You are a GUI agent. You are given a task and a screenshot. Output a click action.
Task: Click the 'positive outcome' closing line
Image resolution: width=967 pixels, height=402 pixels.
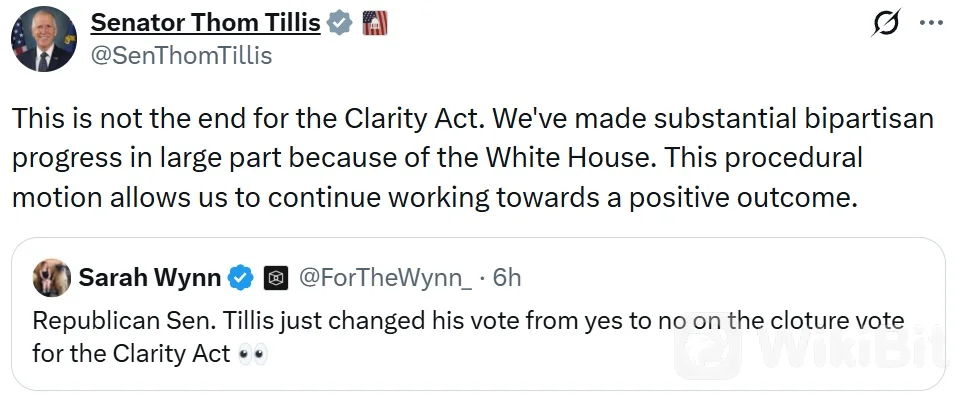[435, 198]
